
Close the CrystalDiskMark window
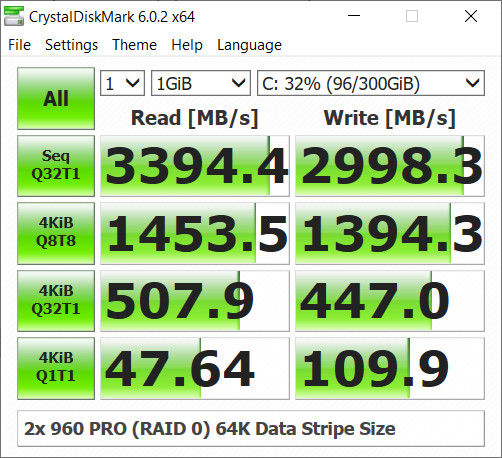pos(471,16)
